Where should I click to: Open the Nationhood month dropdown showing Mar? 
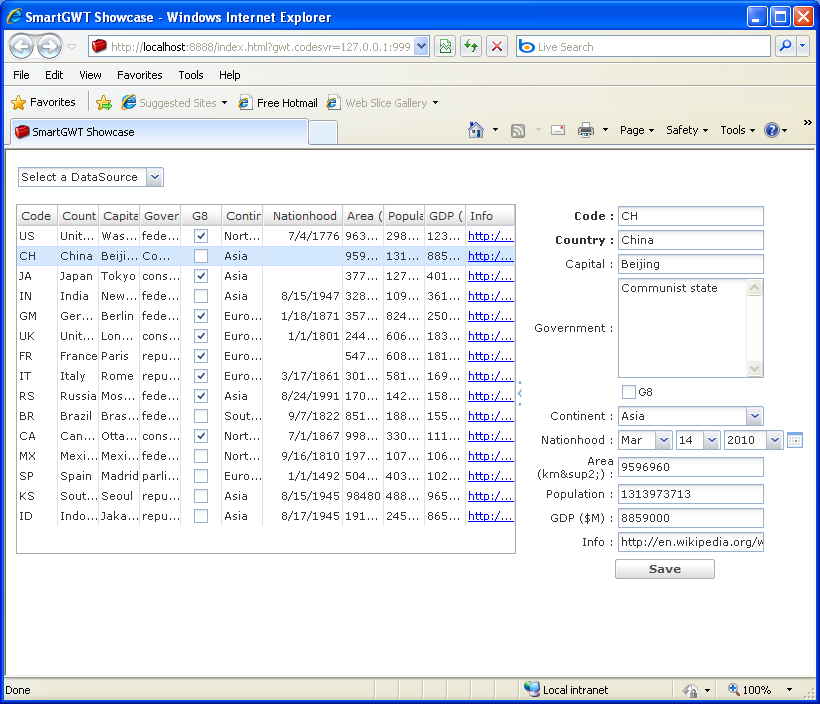pyautogui.click(x=664, y=440)
